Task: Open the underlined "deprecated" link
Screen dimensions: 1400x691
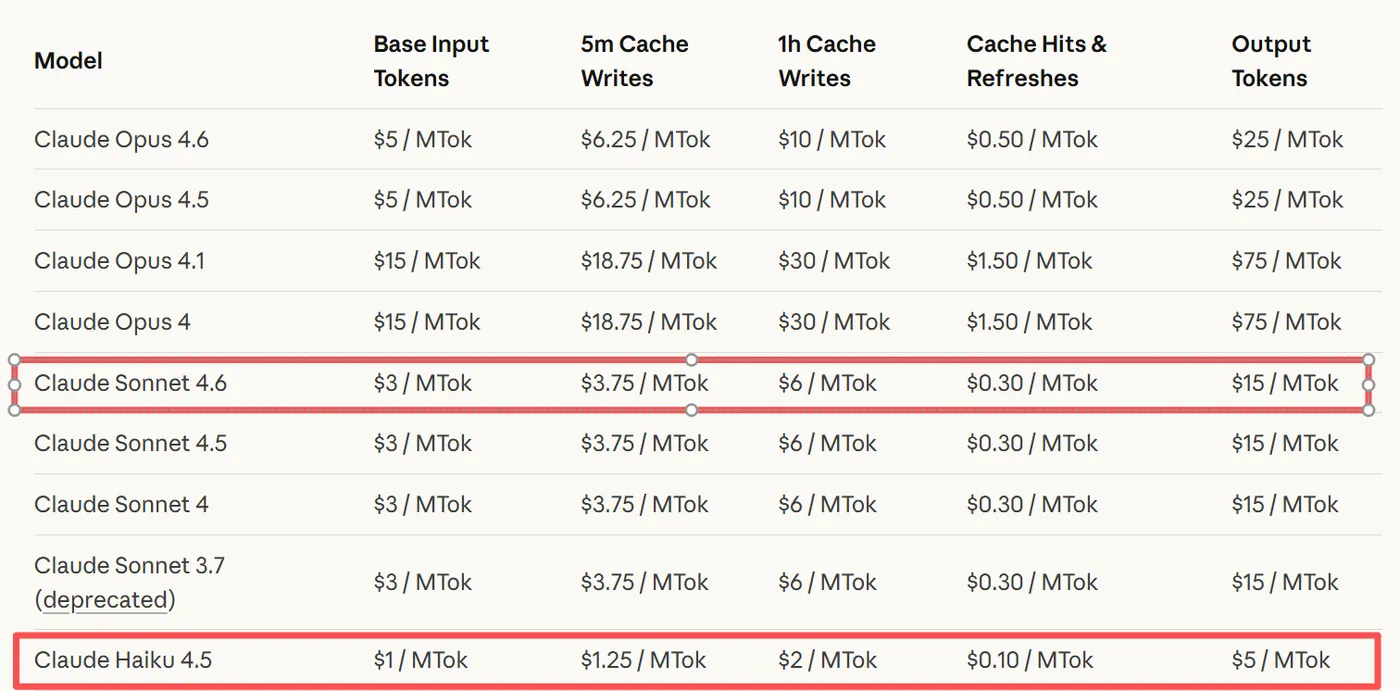Action: point(105,600)
